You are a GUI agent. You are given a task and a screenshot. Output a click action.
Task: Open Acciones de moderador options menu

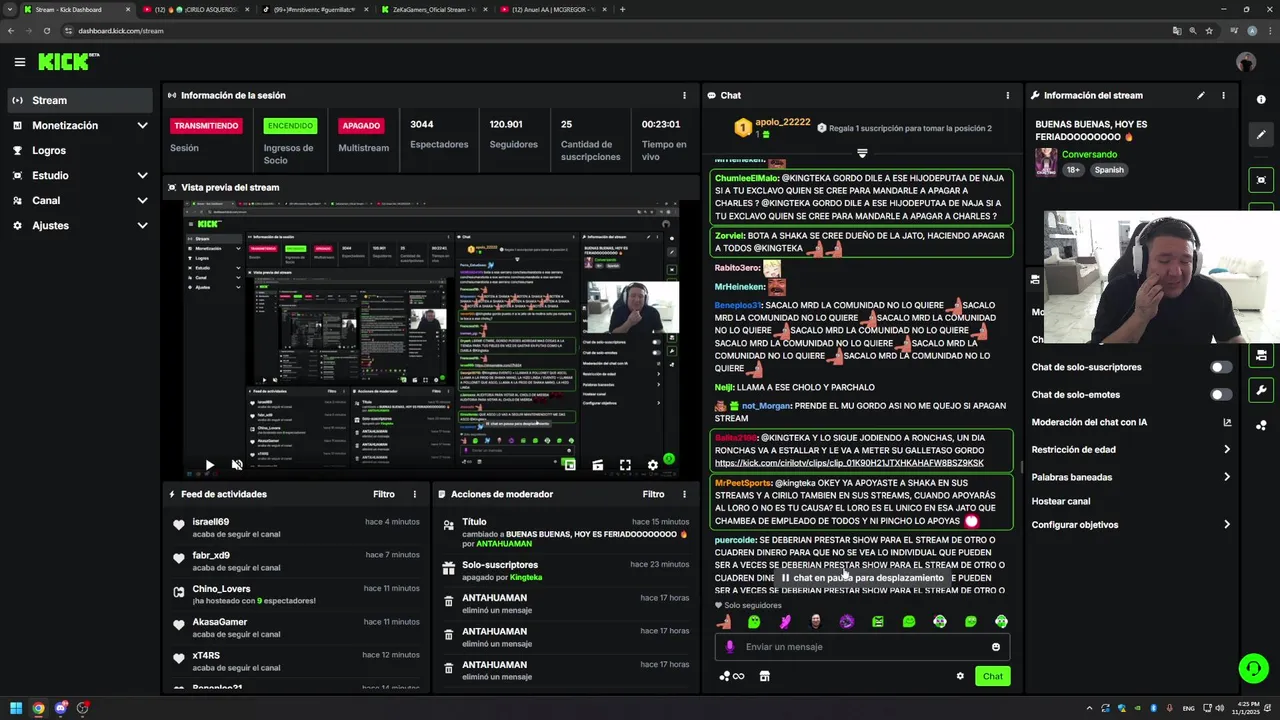[x=684, y=494]
